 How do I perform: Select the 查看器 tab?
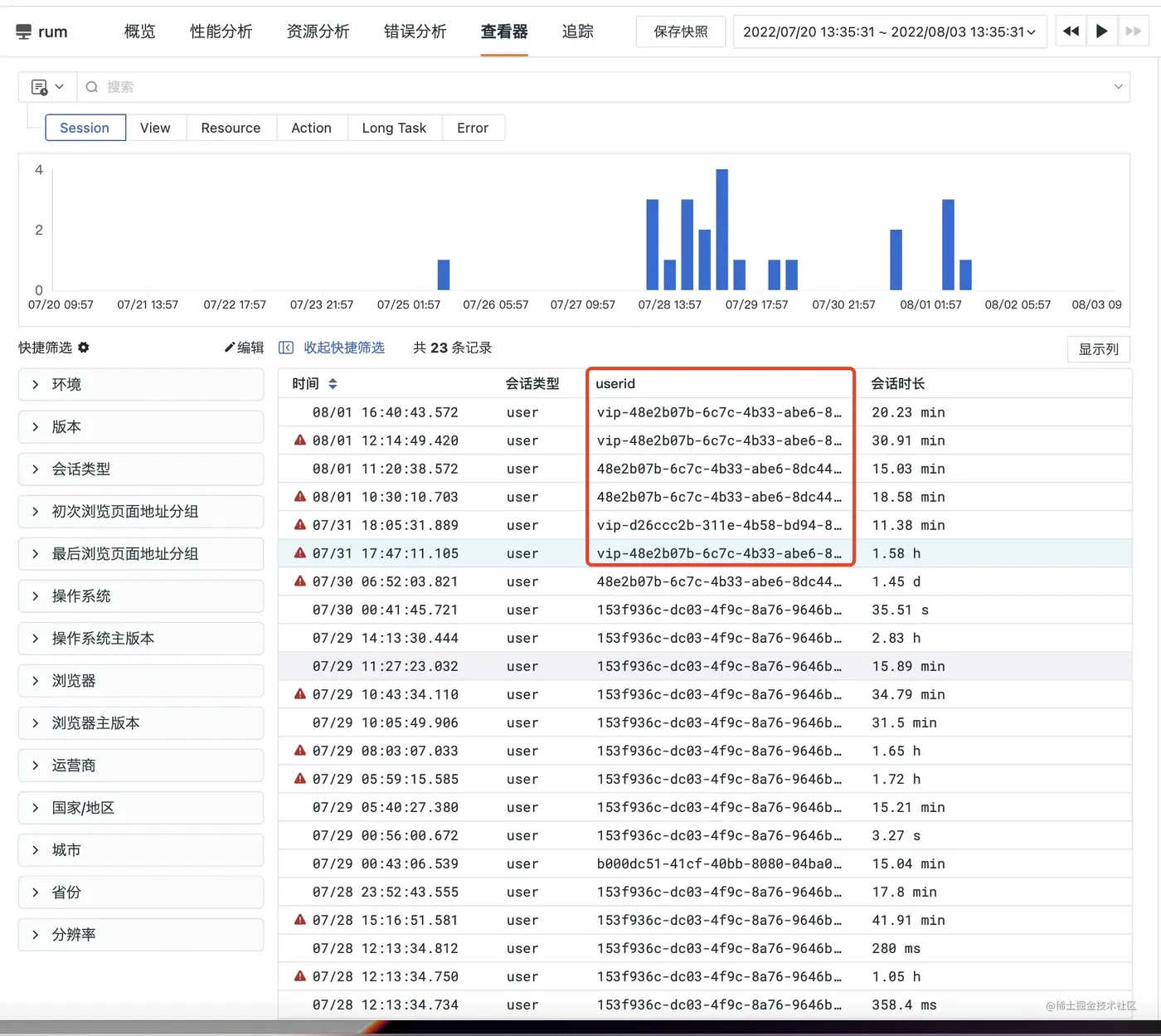point(504,32)
